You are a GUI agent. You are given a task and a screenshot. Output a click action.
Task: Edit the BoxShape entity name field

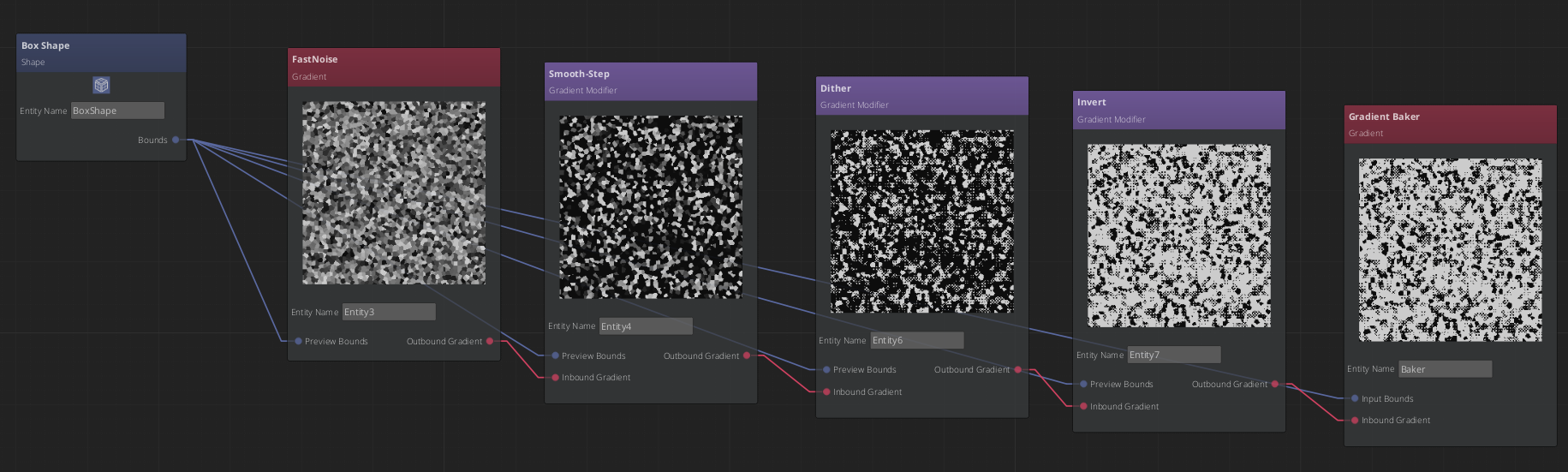117,111
